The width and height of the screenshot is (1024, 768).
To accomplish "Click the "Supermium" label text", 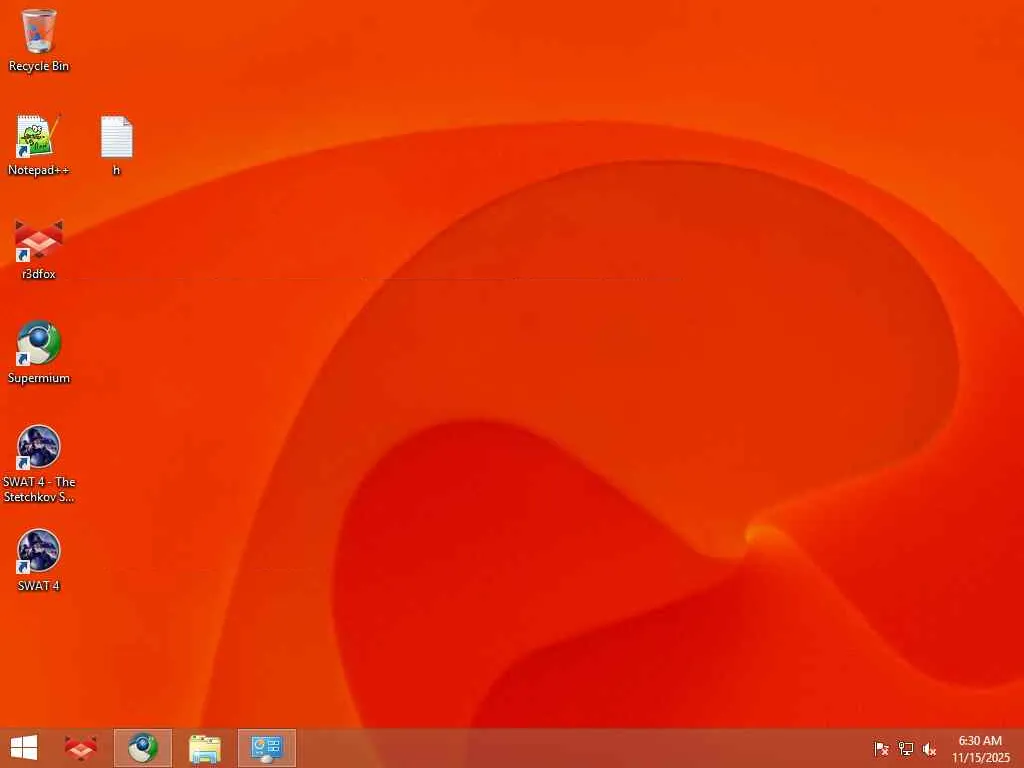I will [39, 378].
